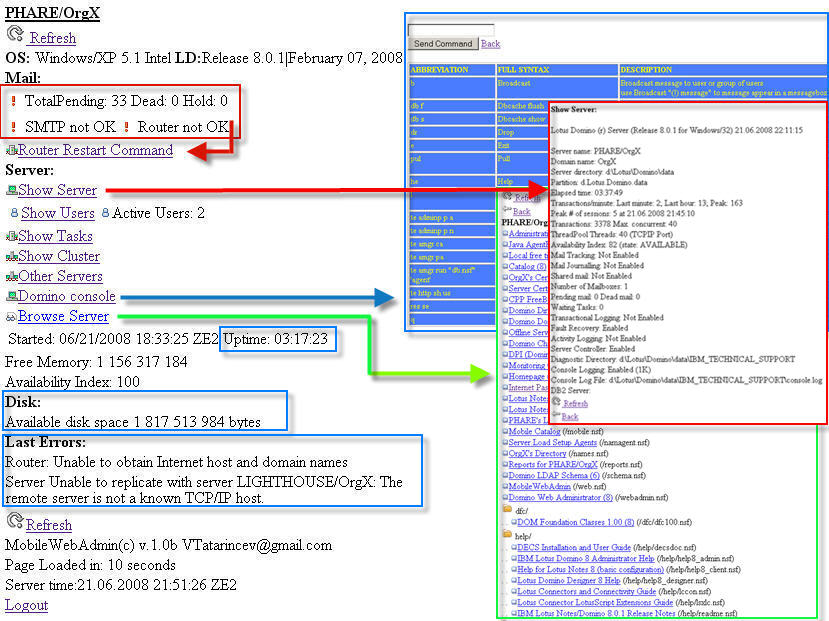Open the Help for Lotus Notes 8 link

tap(590, 569)
